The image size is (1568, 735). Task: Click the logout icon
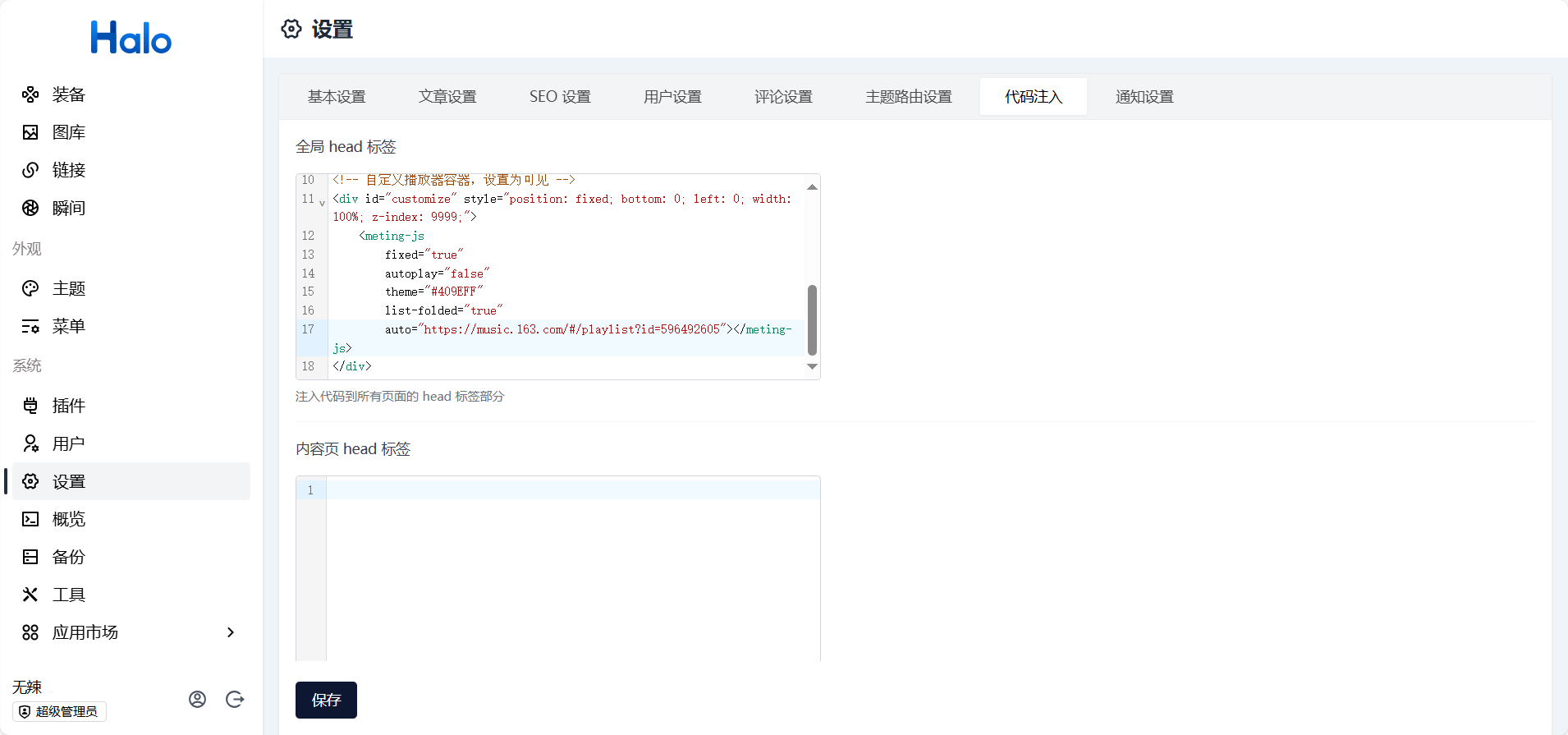click(x=235, y=699)
